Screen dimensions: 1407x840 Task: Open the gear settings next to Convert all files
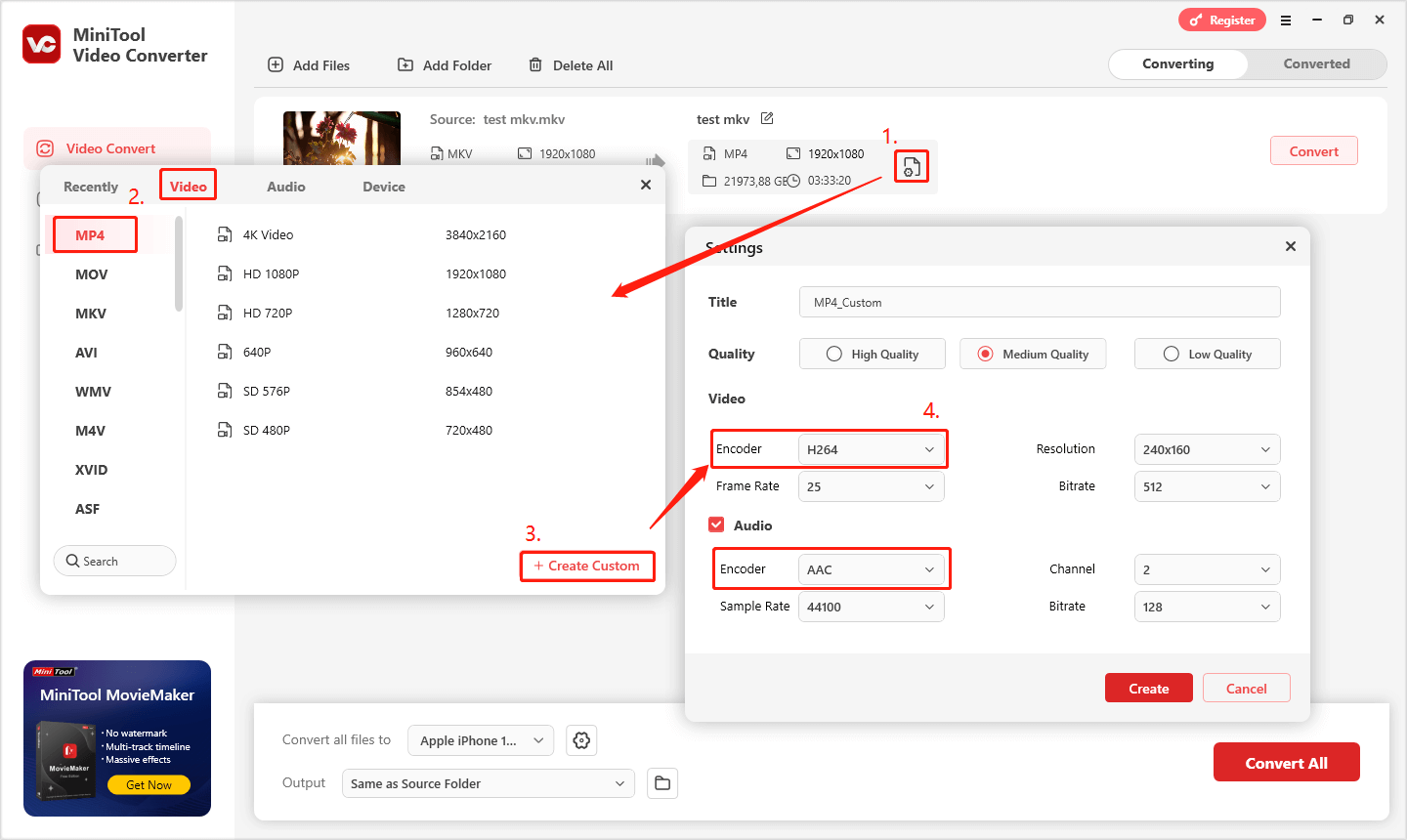(x=581, y=740)
